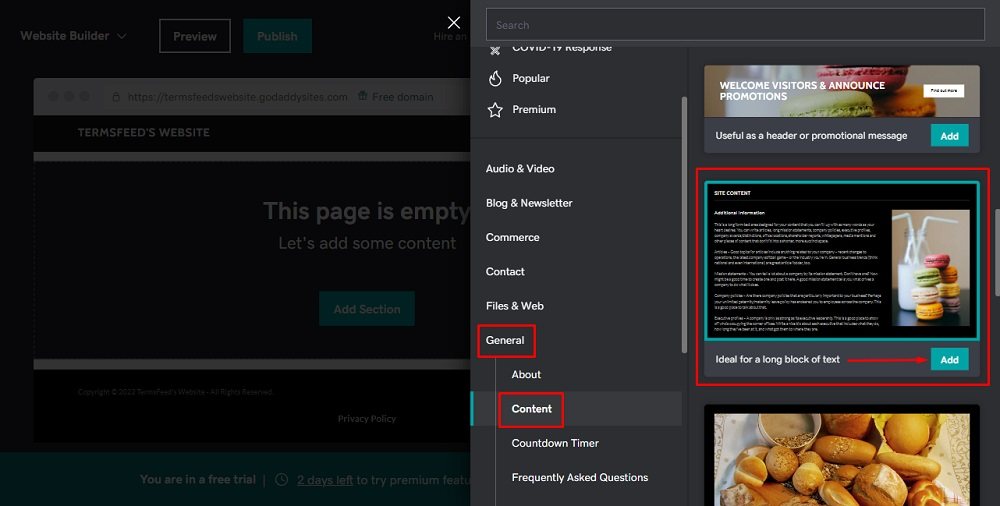
Task: Open the Popular flame icon category
Action: click(495, 78)
